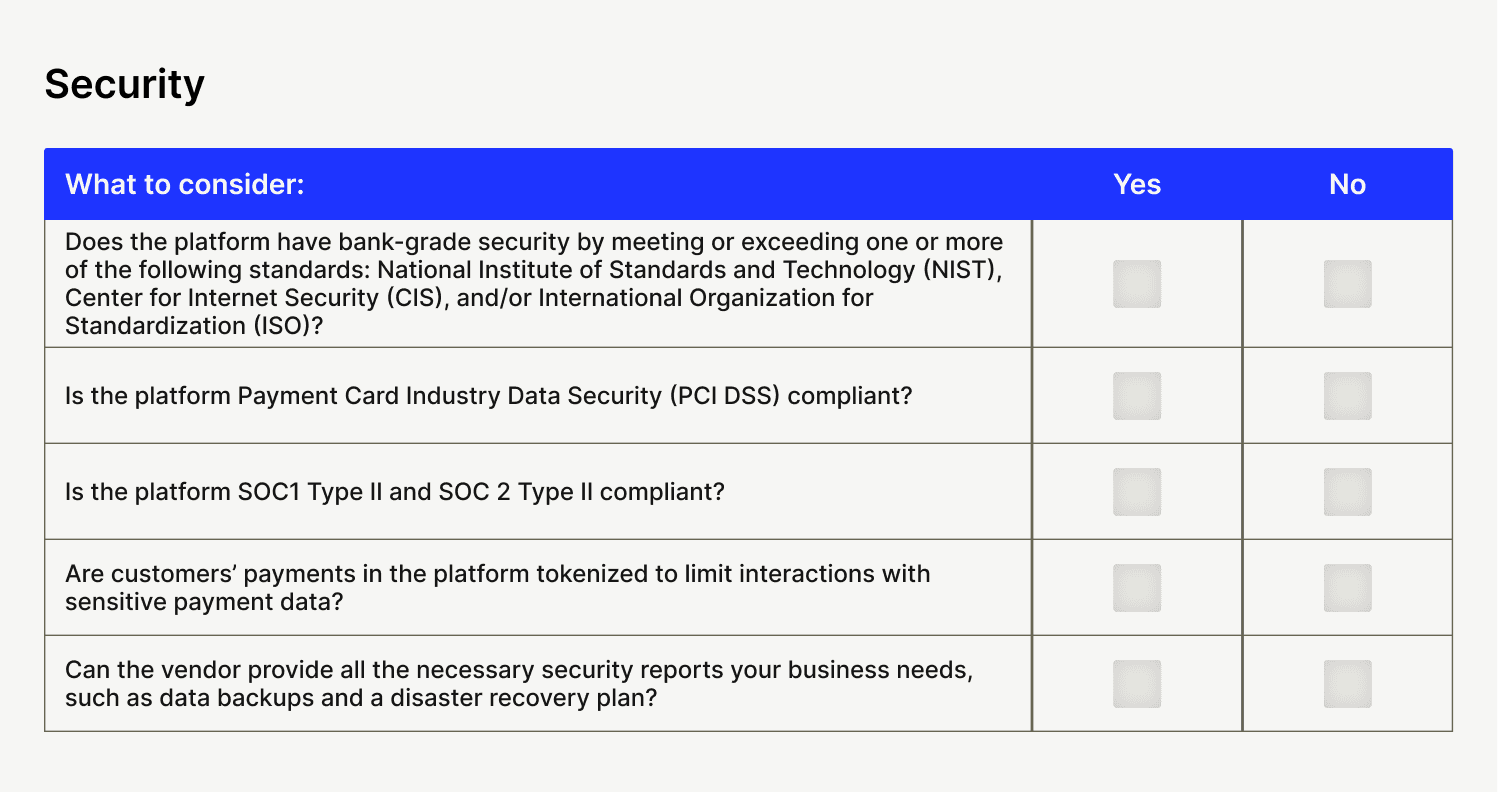Click the blue table header bar

[x=700, y=185]
